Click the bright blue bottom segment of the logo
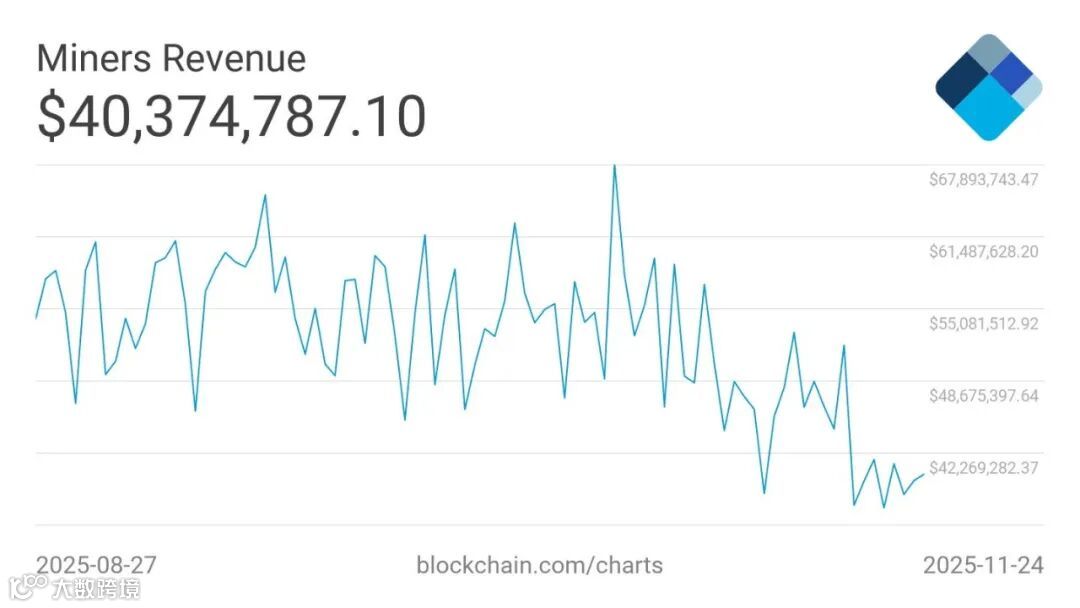This screenshot has width=1080, height=608. click(x=989, y=112)
